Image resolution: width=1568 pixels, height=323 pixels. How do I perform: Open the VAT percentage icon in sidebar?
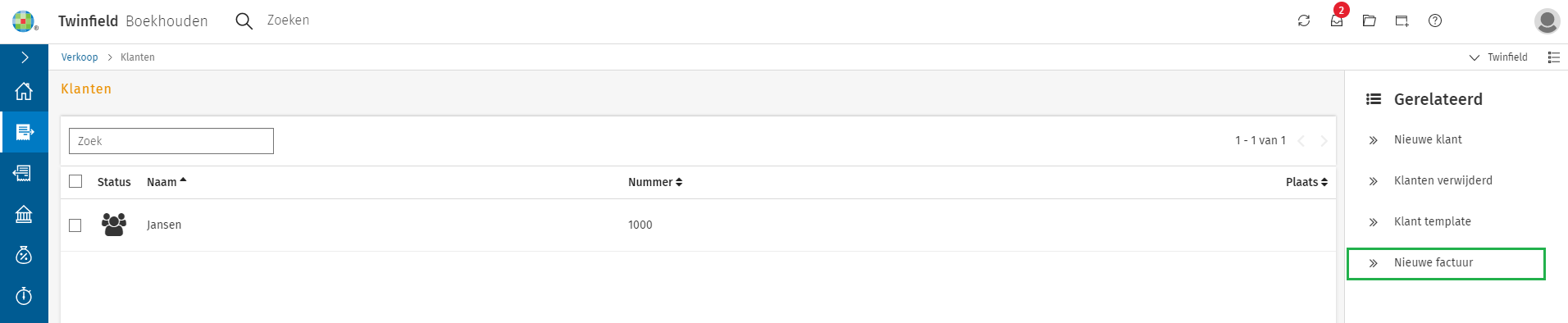[x=24, y=255]
